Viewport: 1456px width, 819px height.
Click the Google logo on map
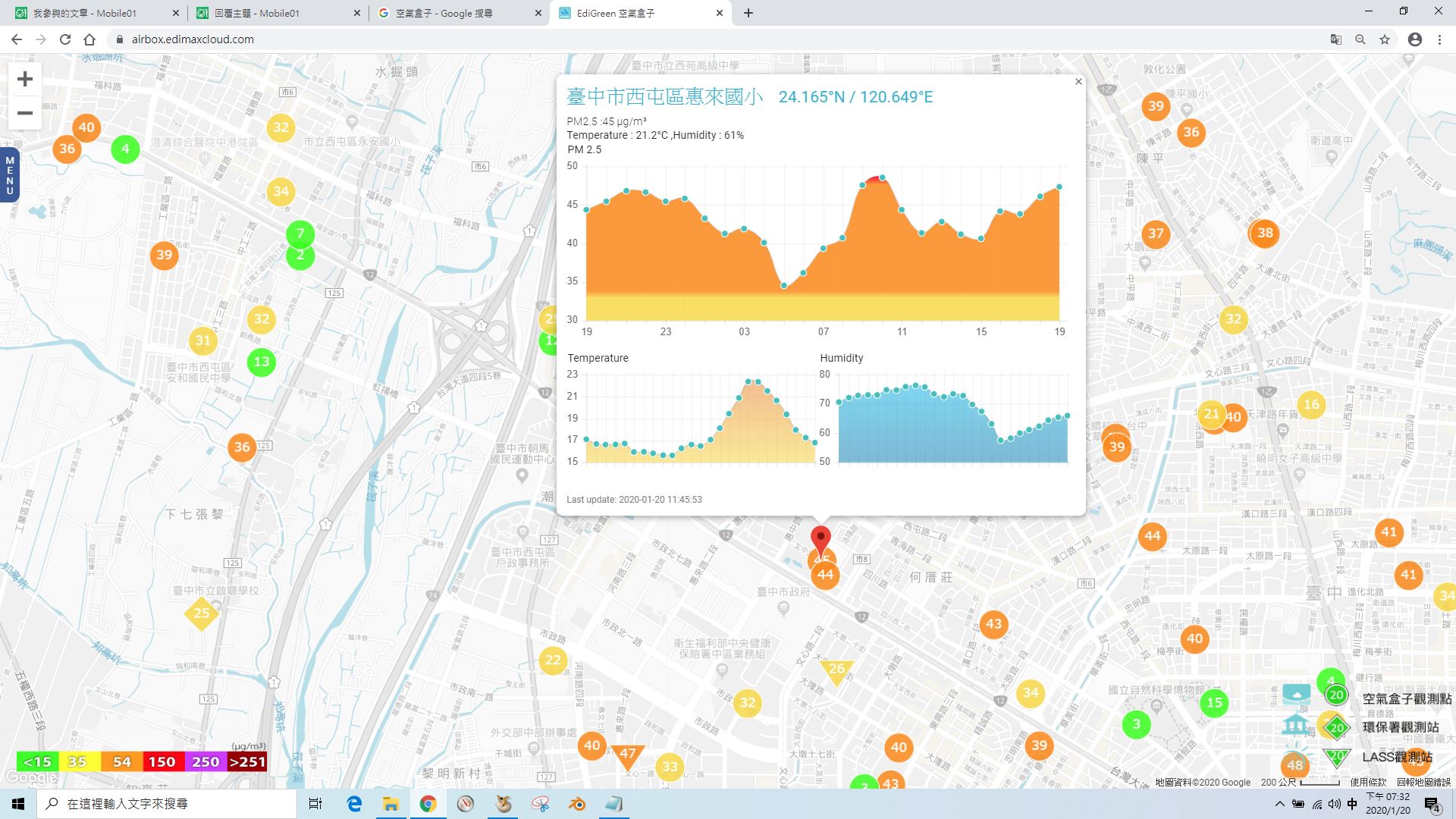tap(30, 777)
